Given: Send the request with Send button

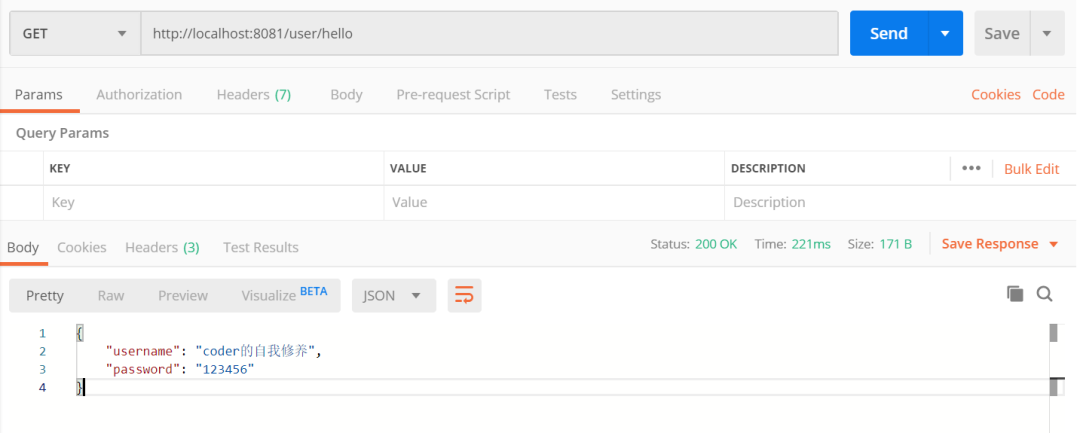Looking at the screenshot, I should [889, 33].
